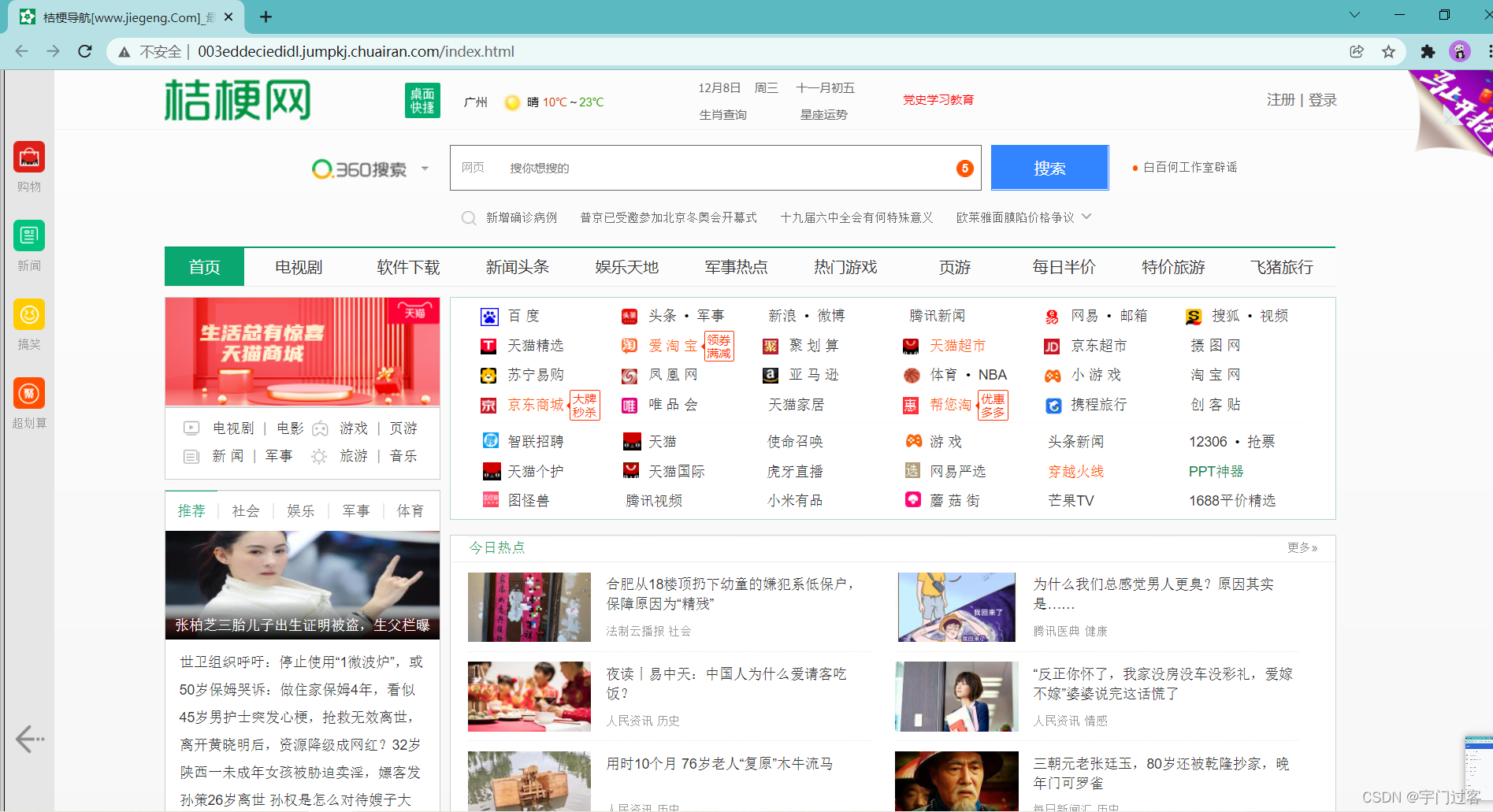Click the 京东超市 JD icon
1493x812 pixels.
pyautogui.click(x=1053, y=347)
